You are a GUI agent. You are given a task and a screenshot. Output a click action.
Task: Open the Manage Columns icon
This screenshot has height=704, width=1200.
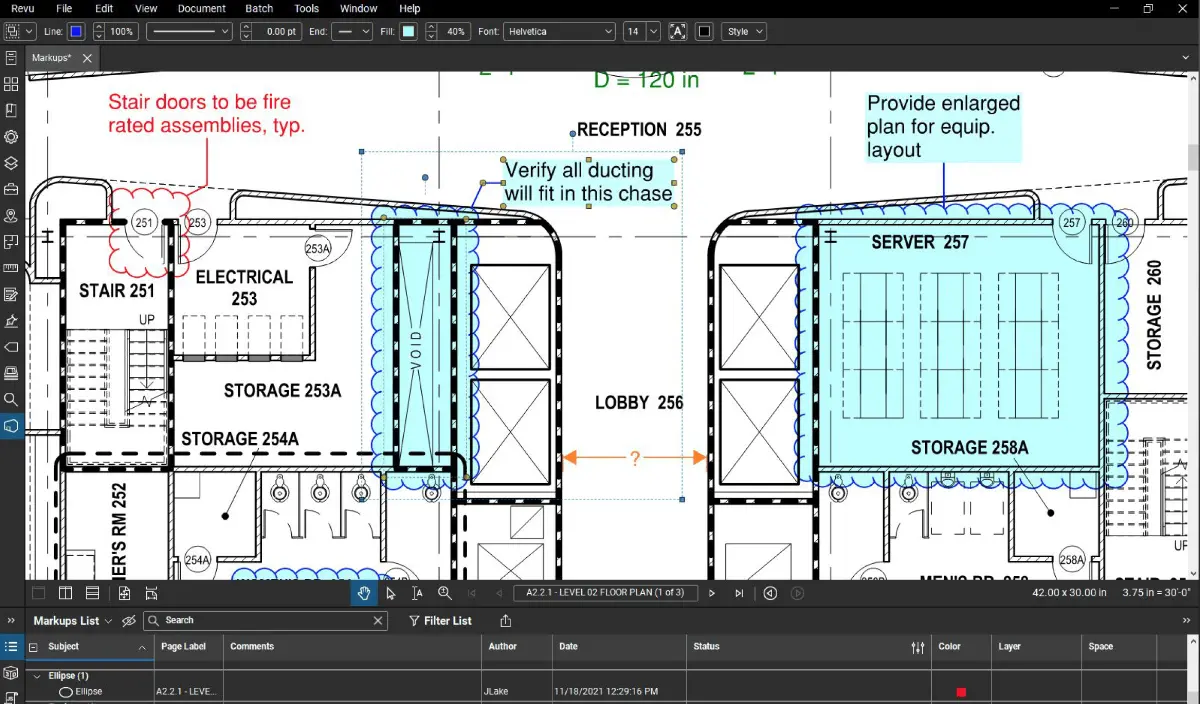[x=918, y=647]
